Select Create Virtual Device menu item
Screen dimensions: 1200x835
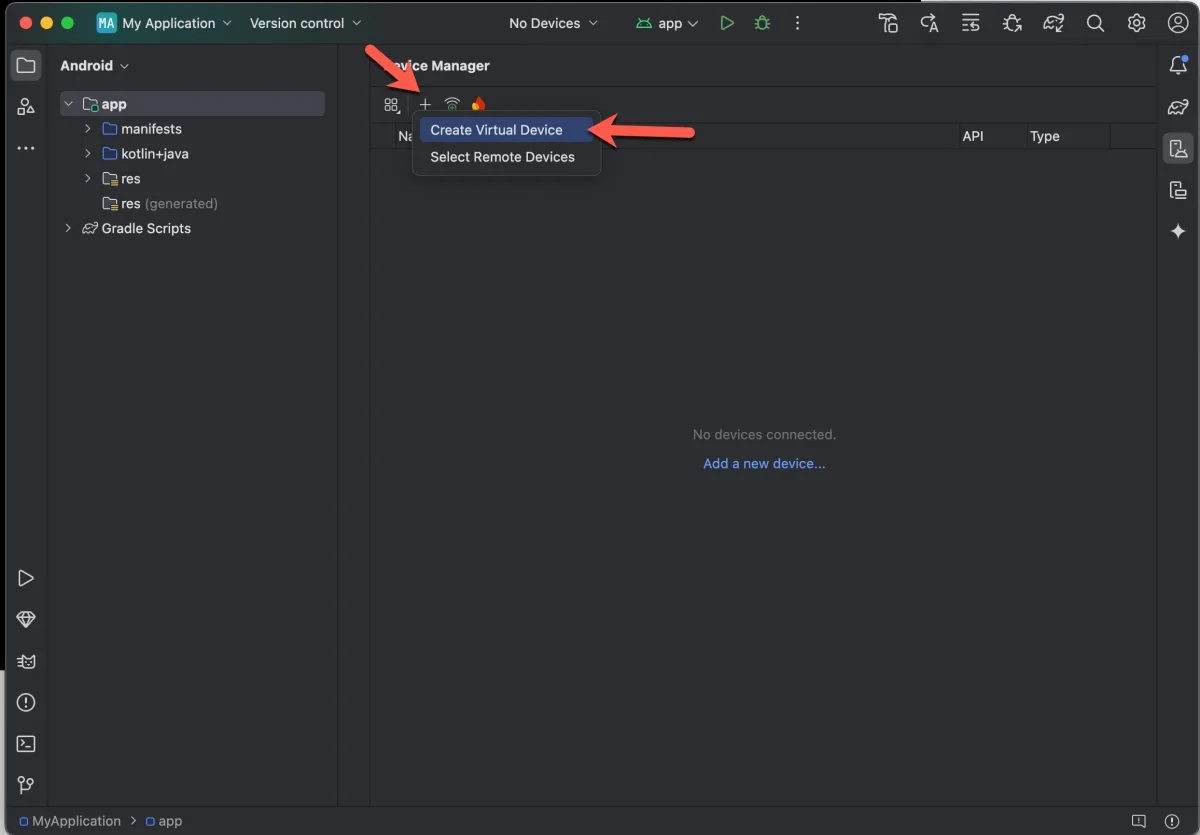[x=496, y=130]
